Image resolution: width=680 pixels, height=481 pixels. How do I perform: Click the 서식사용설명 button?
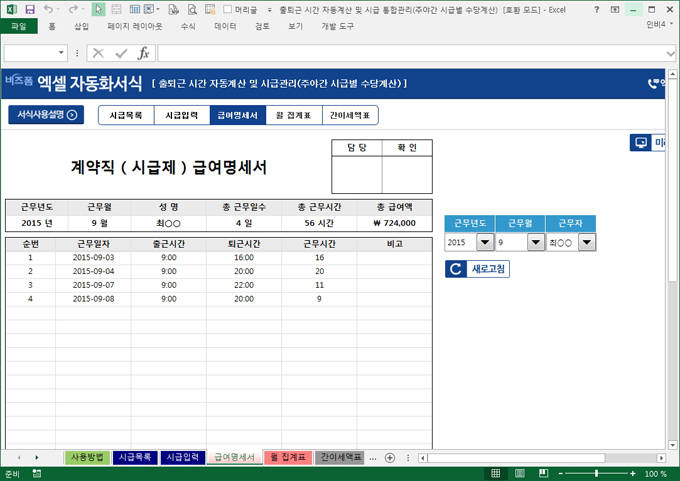tap(46, 115)
